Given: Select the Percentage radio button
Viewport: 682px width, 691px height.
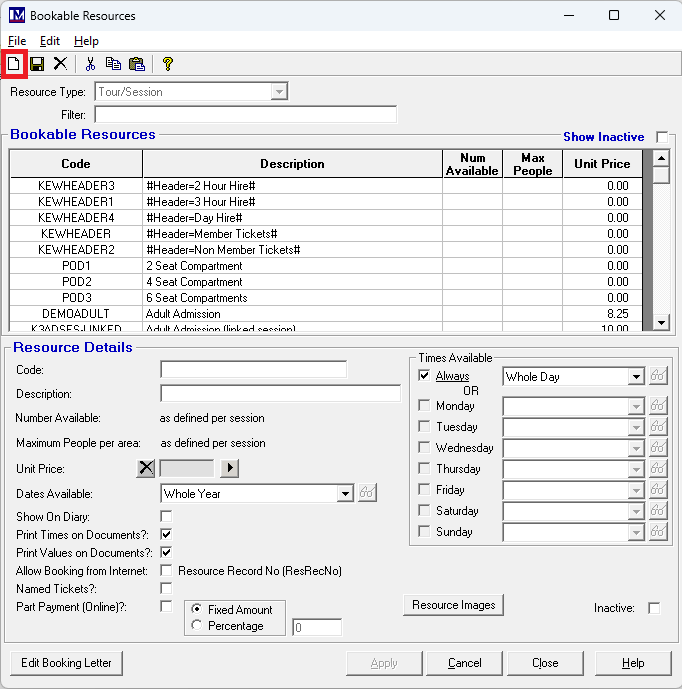Looking at the screenshot, I should [196, 625].
